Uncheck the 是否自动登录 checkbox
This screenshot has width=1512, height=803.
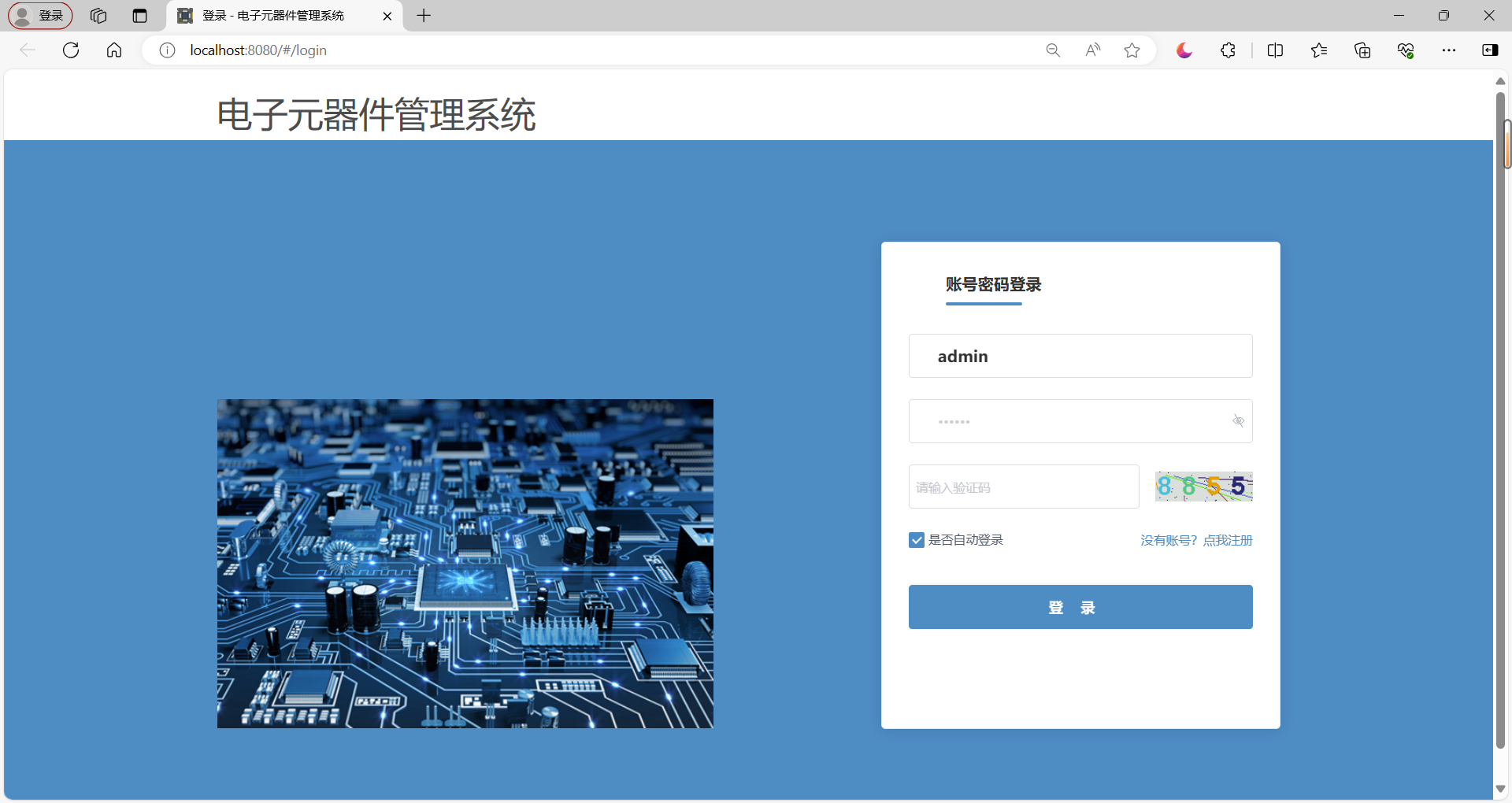[x=917, y=540]
